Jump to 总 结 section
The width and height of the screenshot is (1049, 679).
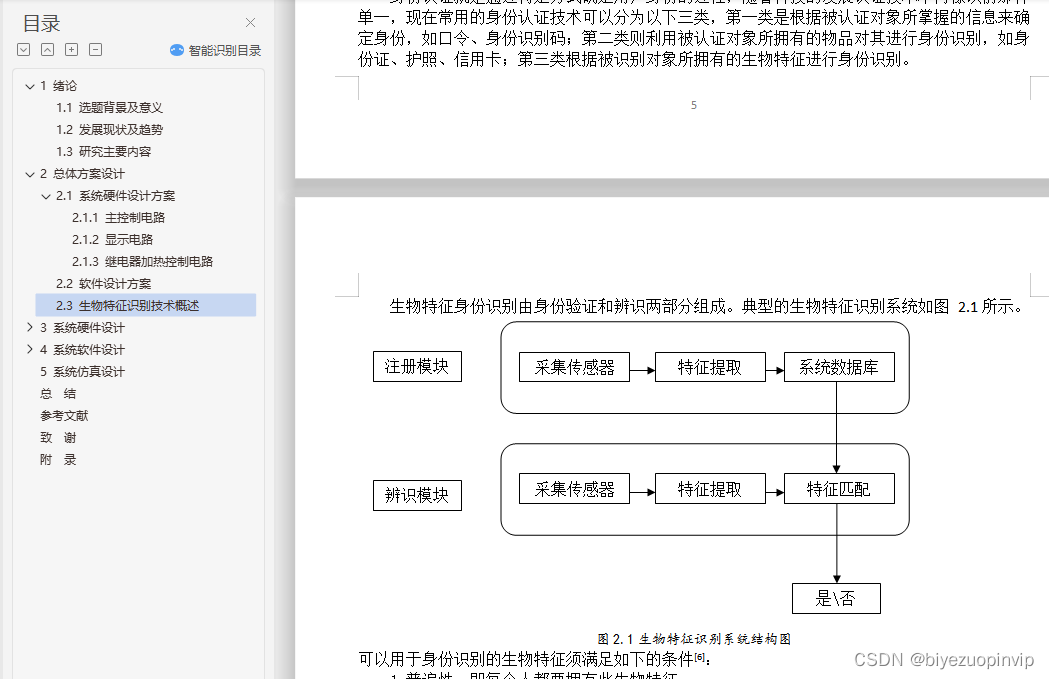pos(58,394)
